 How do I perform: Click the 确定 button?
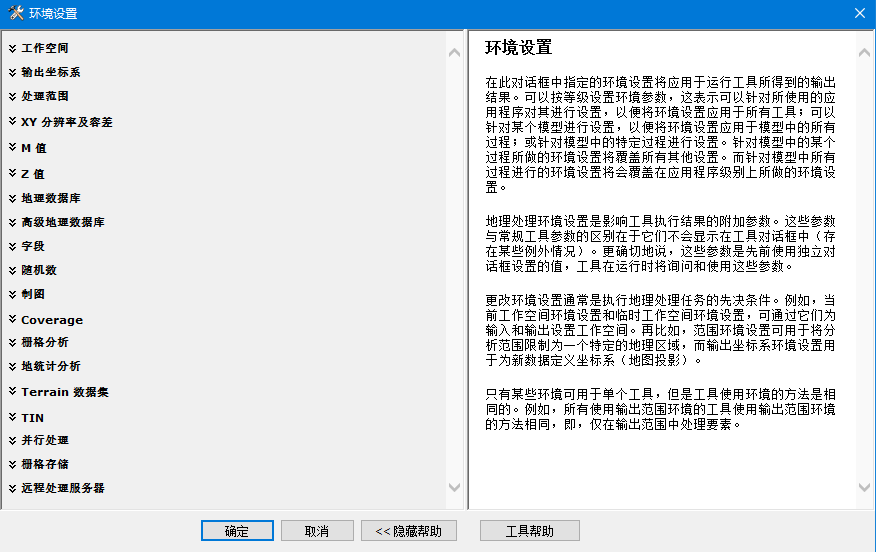(237, 531)
